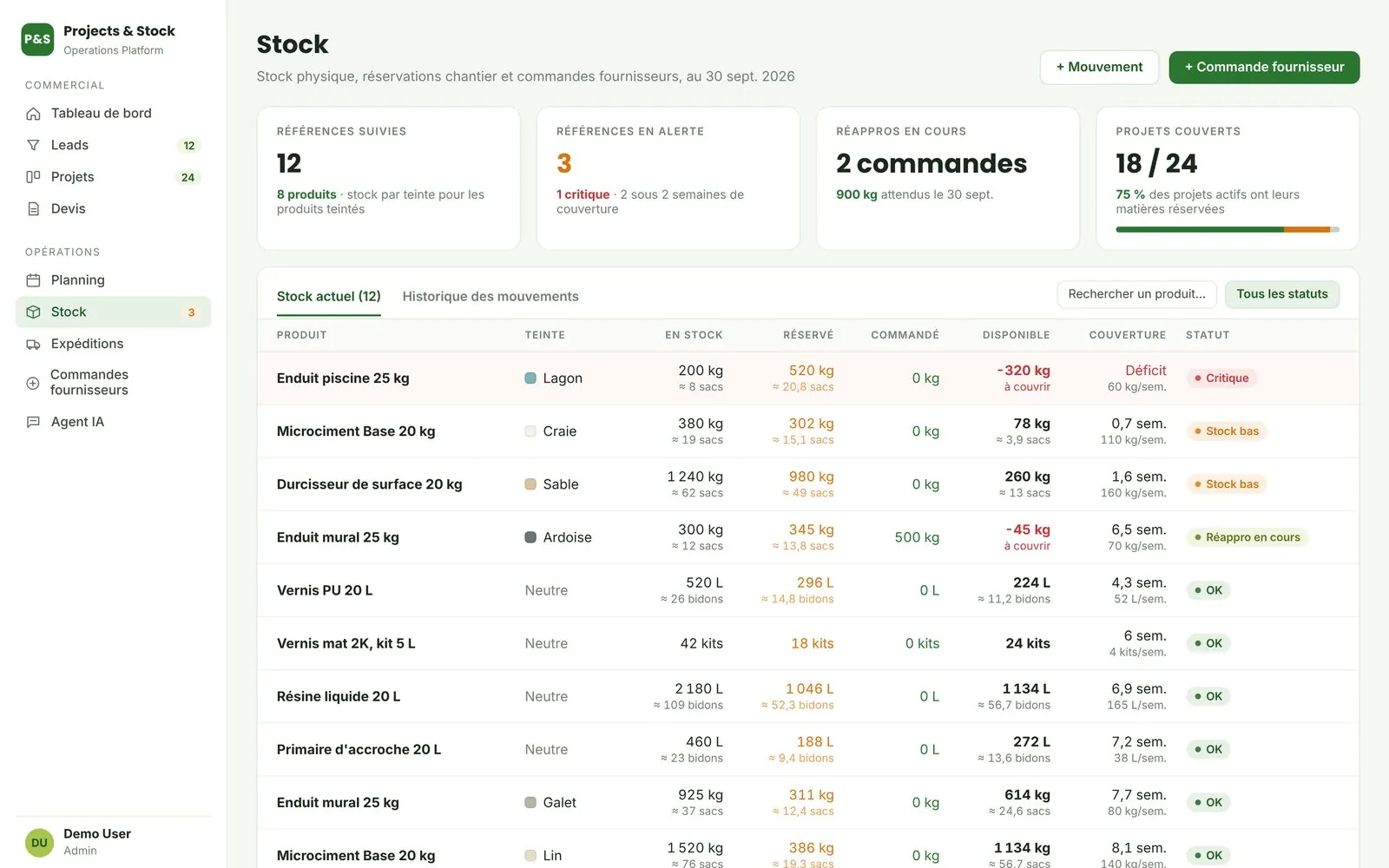Image resolution: width=1389 pixels, height=868 pixels.
Task: Open Demo User account menu
Action: point(113,842)
